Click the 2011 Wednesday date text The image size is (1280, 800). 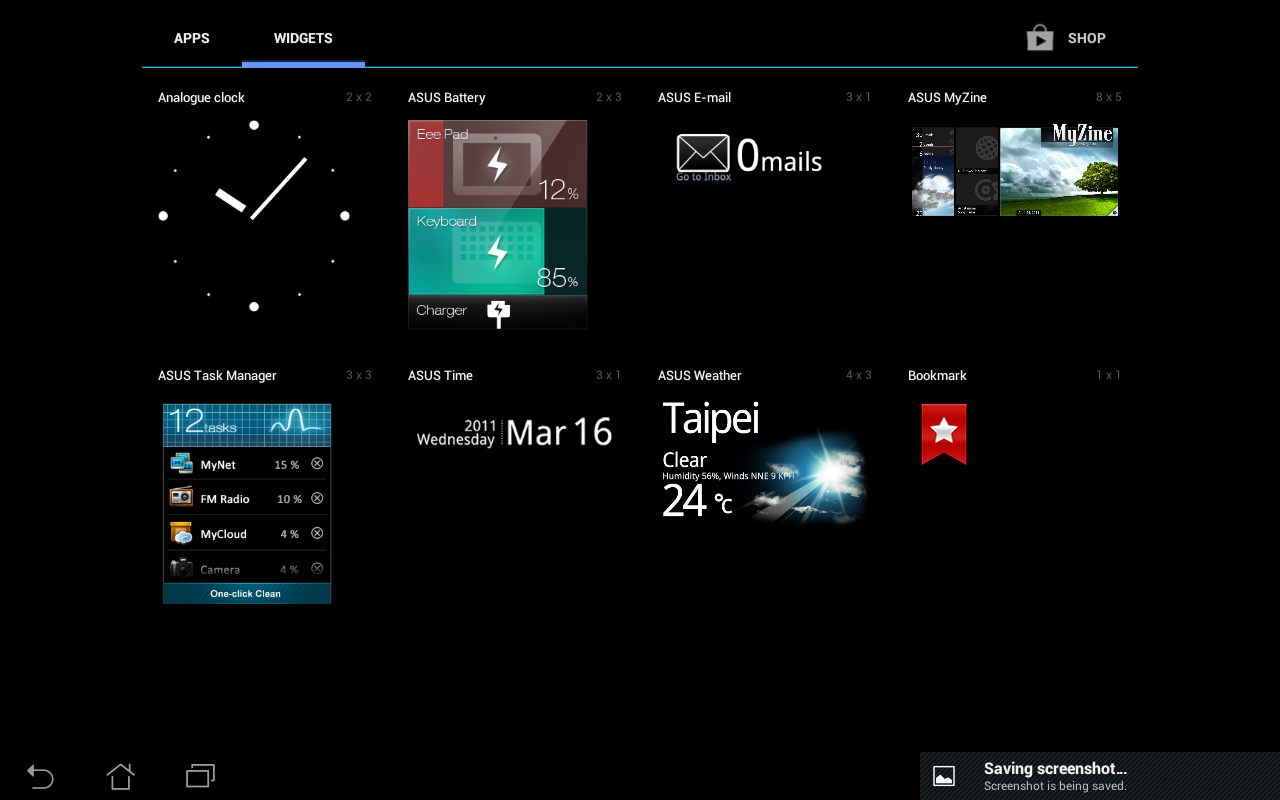[456, 432]
